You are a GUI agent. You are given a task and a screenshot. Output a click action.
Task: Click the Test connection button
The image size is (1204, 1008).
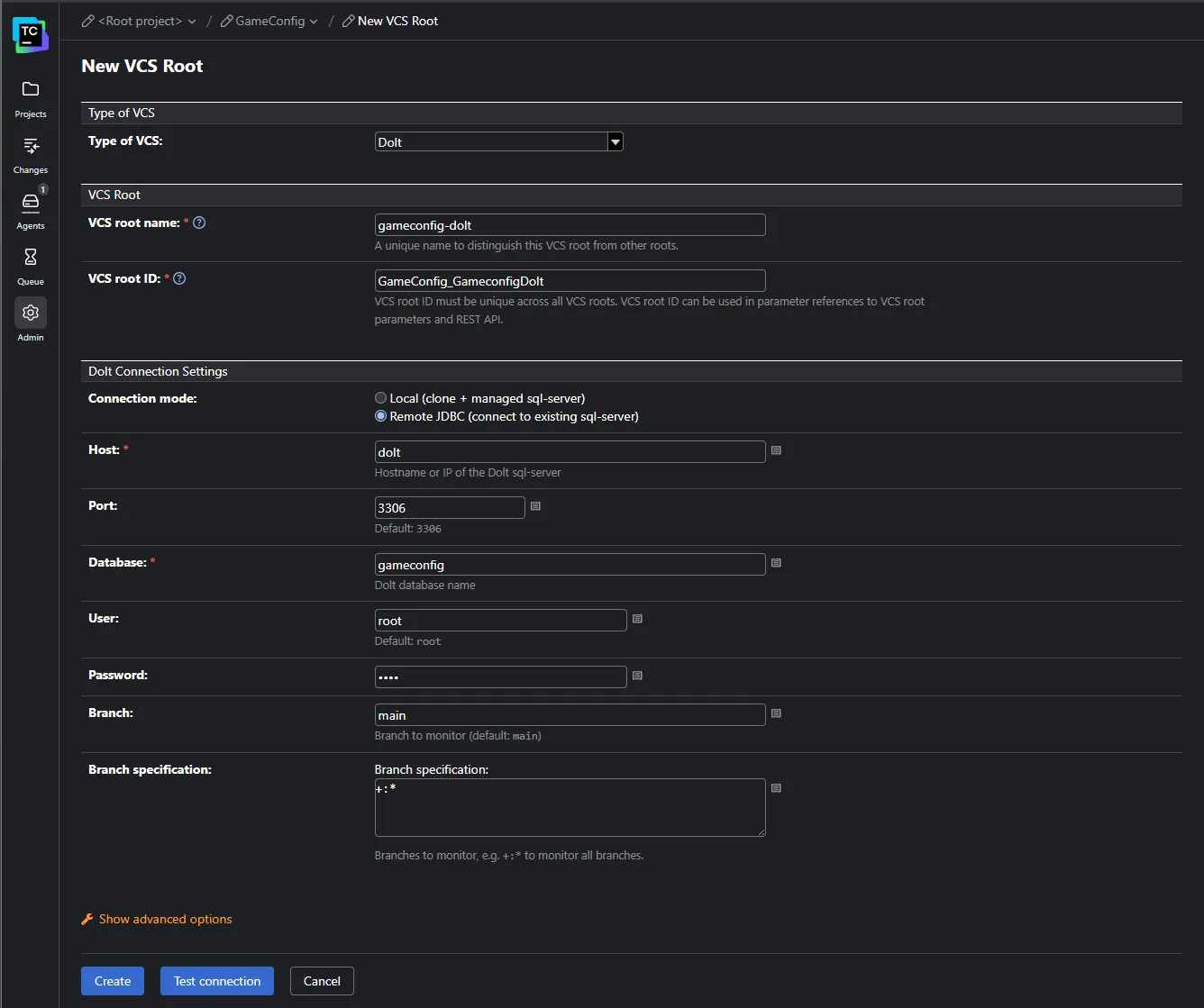pos(217,981)
